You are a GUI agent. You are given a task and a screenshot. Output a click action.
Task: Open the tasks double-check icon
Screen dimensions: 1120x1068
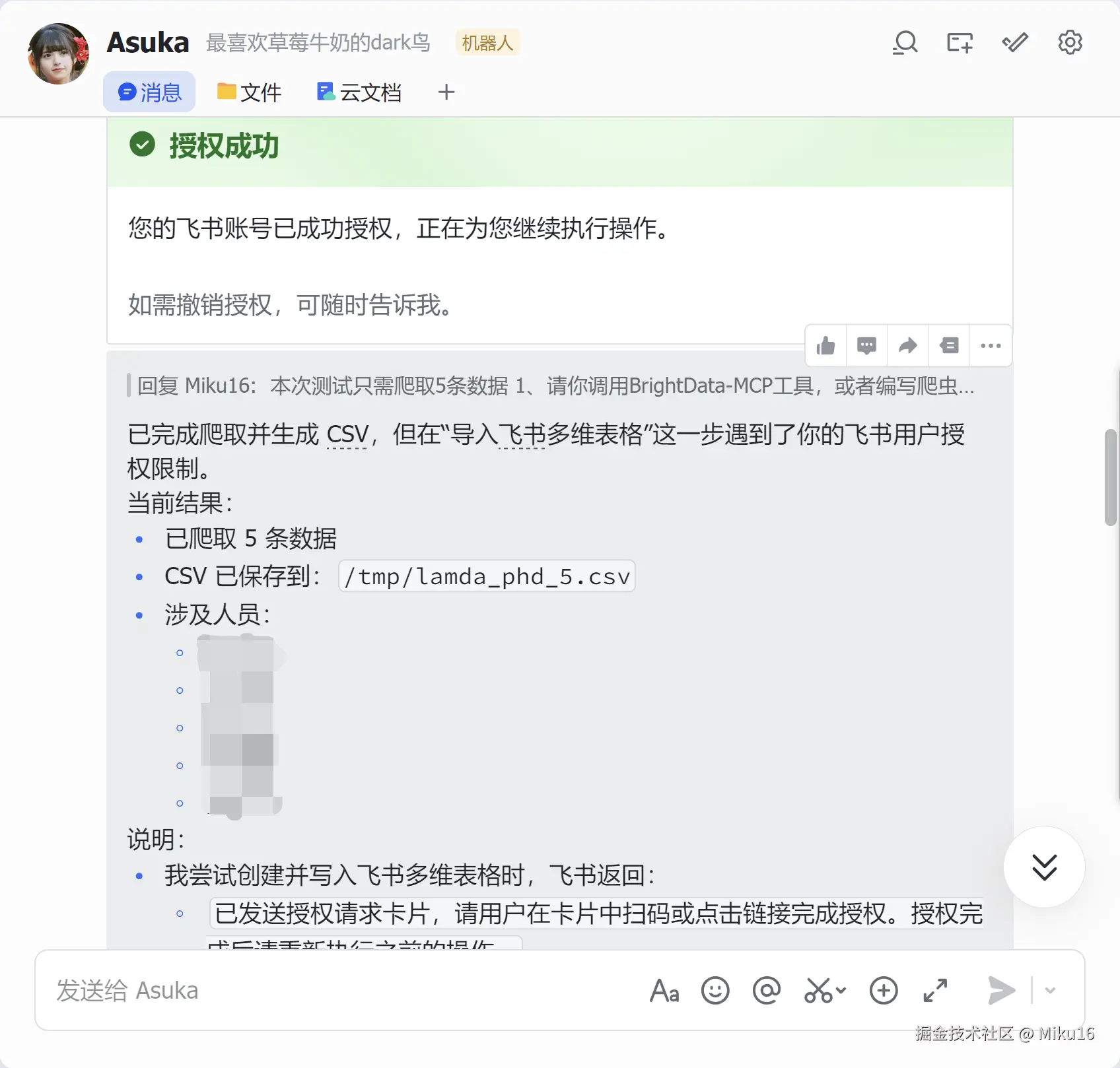tap(1015, 43)
